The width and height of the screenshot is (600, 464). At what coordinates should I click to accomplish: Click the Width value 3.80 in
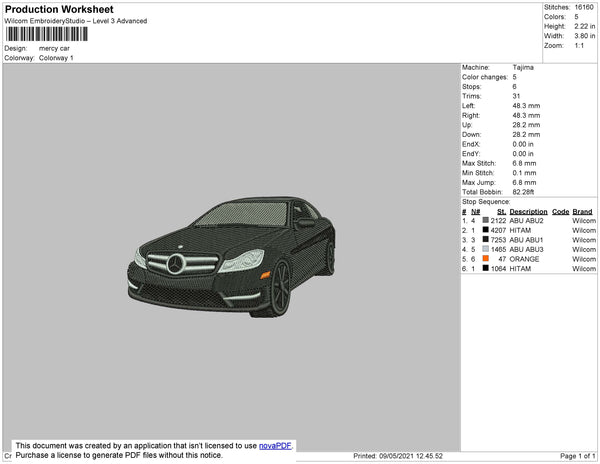point(585,36)
